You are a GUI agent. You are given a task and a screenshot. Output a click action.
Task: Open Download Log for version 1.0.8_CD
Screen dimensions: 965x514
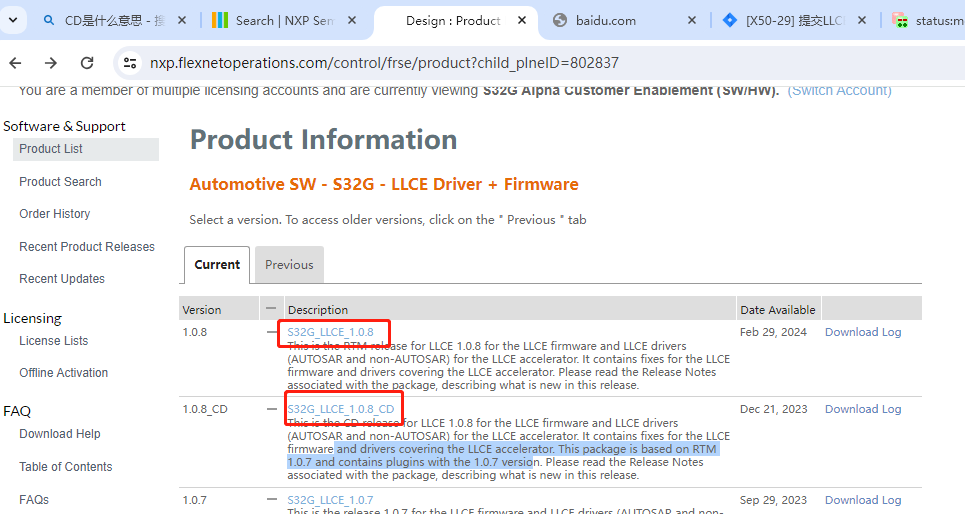coord(863,409)
